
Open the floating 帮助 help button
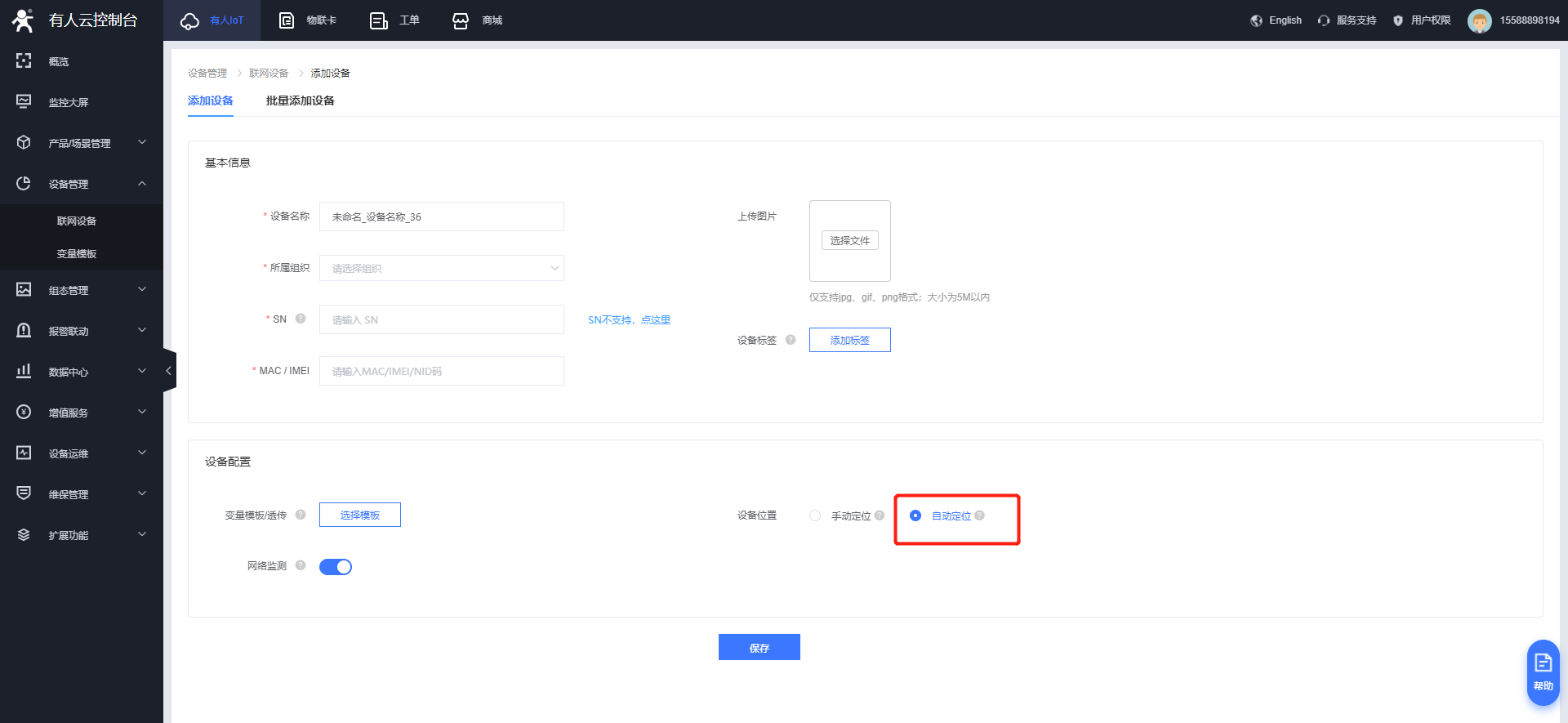tap(1543, 672)
